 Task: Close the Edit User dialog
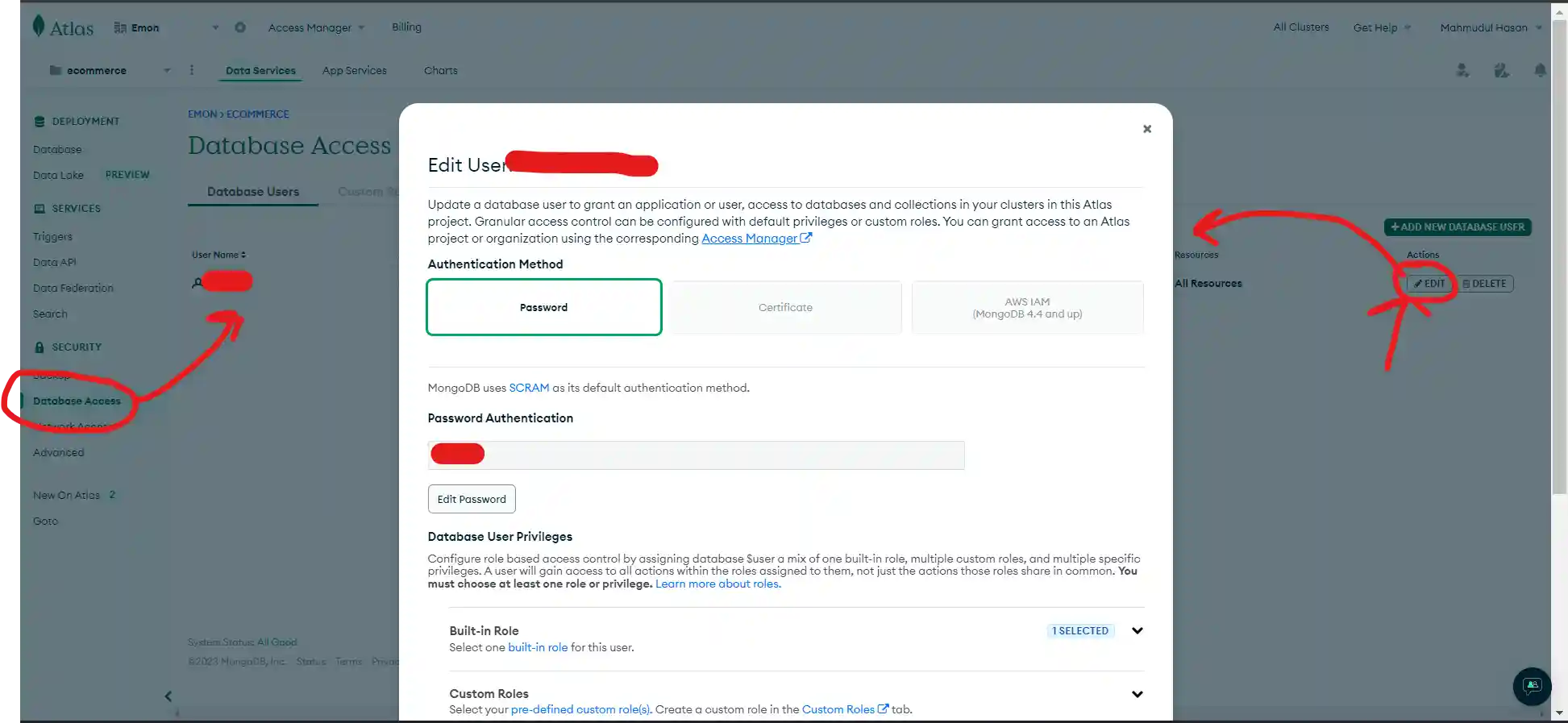pyautogui.click(x=1146, y=129)
